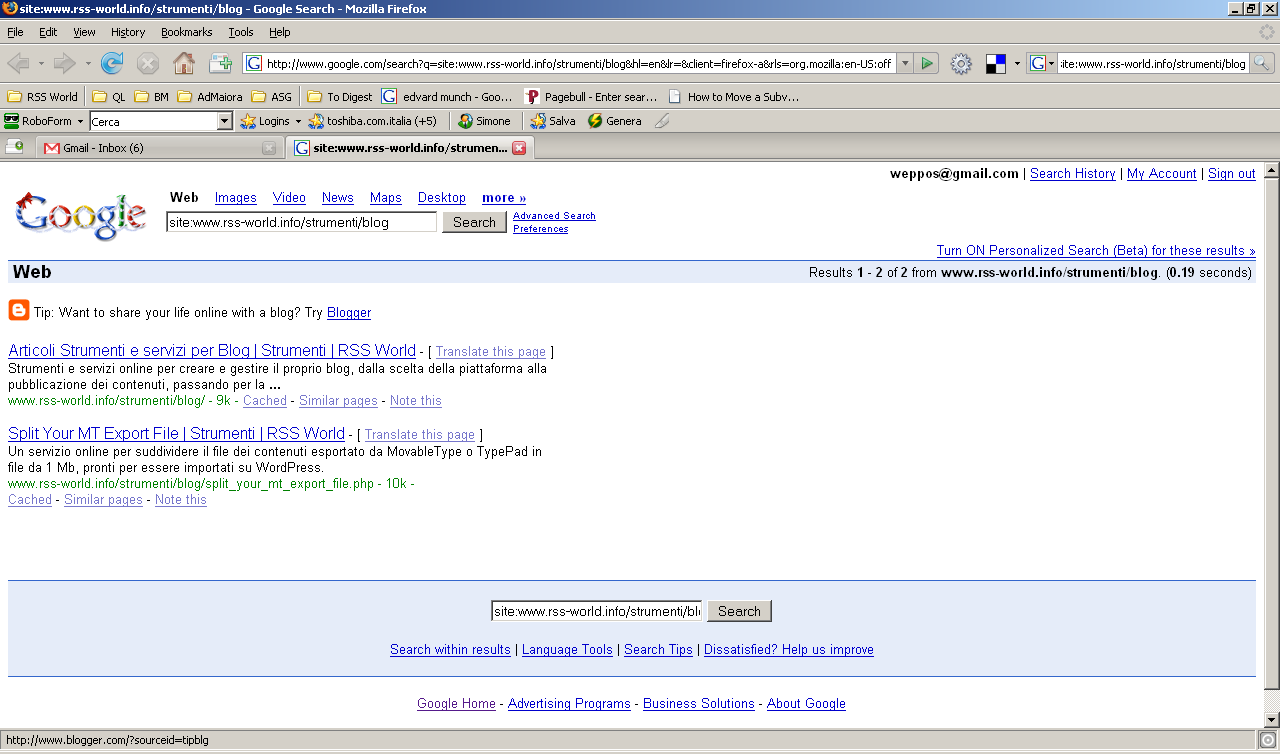Viewport: 1280px width, 754px height.
Task: Open the Maps search link
Action: (386, 198)
